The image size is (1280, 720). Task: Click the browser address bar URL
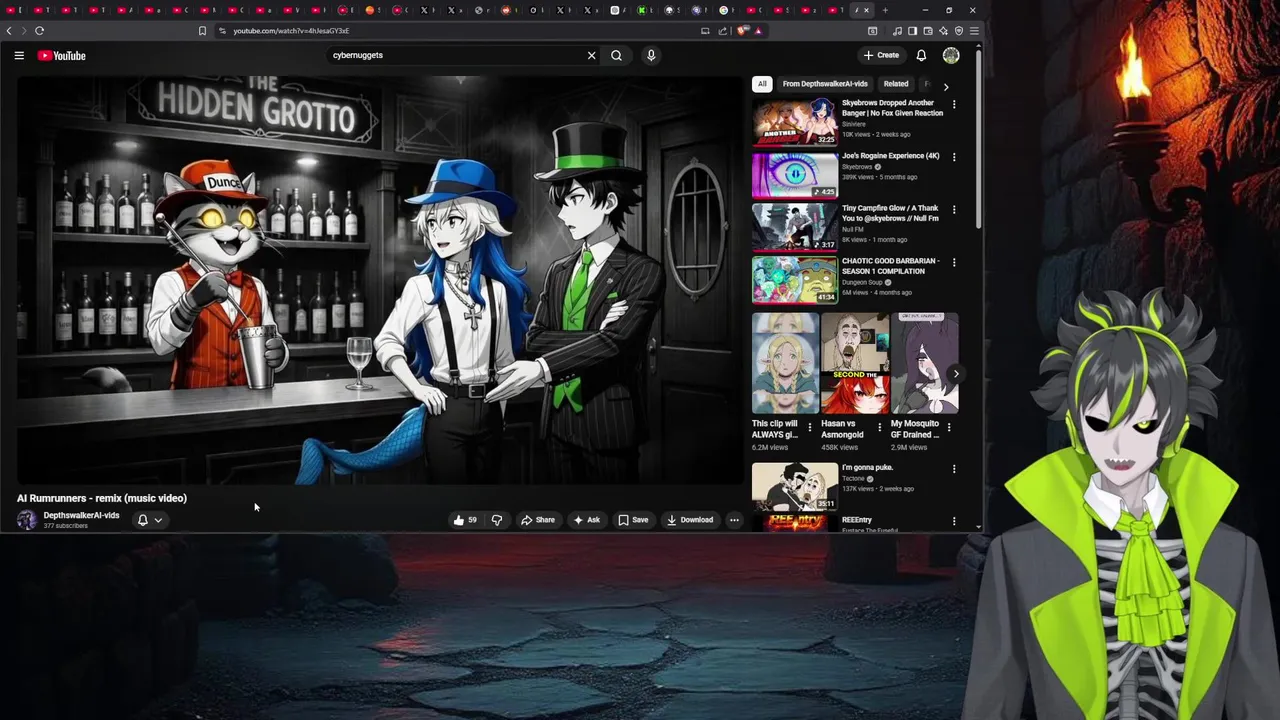click(291, 31)
